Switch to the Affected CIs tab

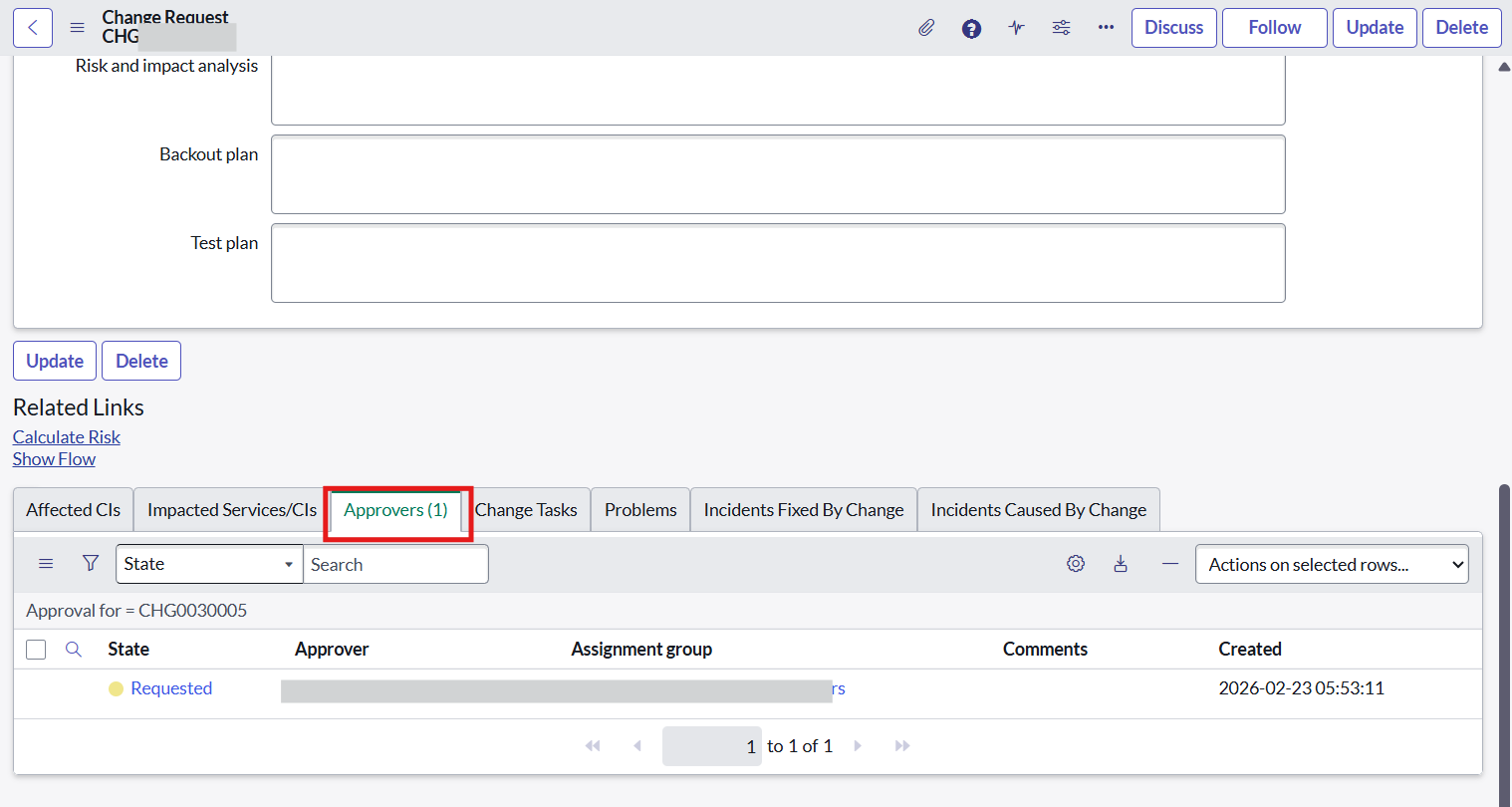pos(74,510)
